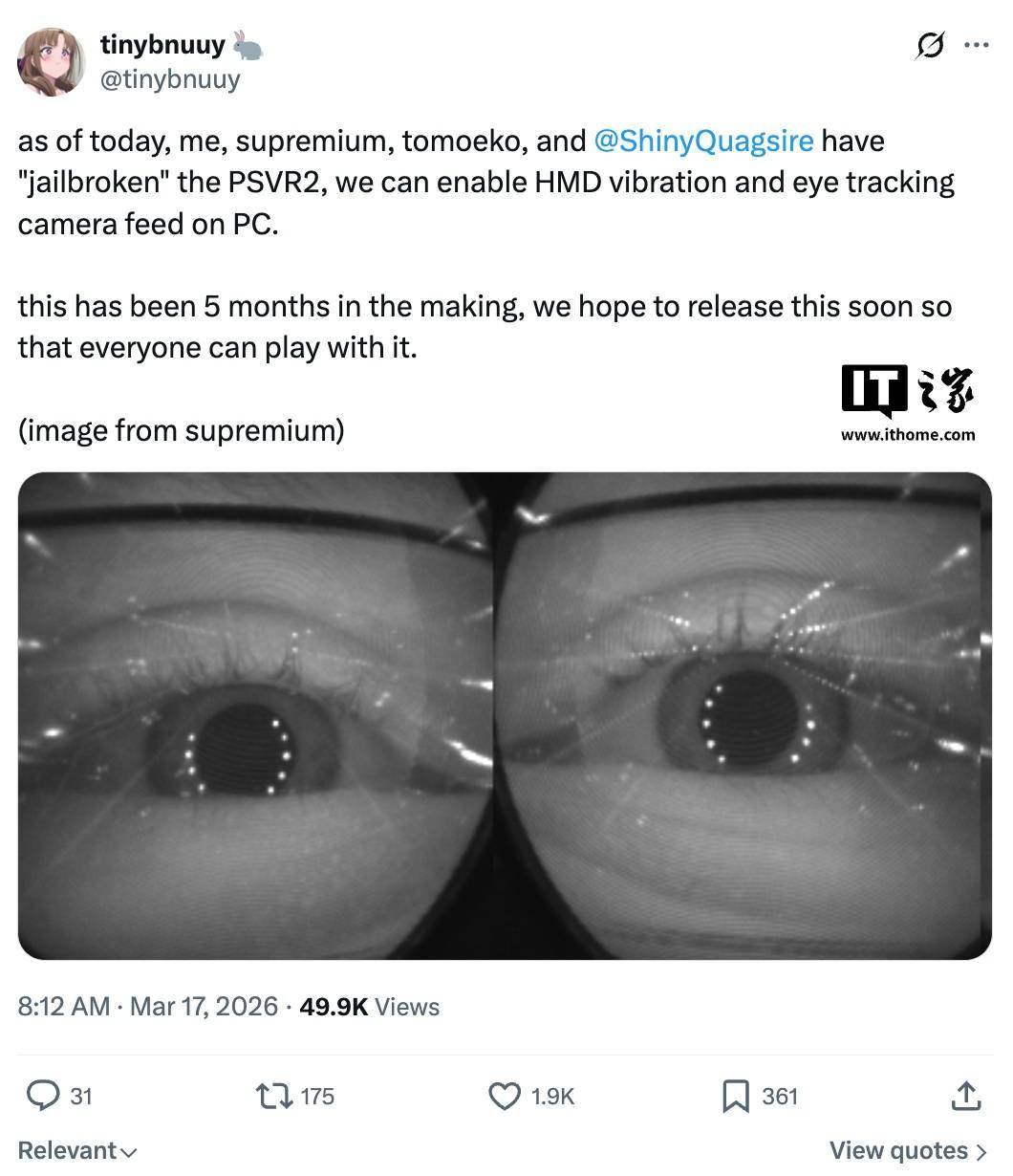Click the 1.9K likes count
The height and width of the screenshot is (1176, 1013).
pos(552,1096)
